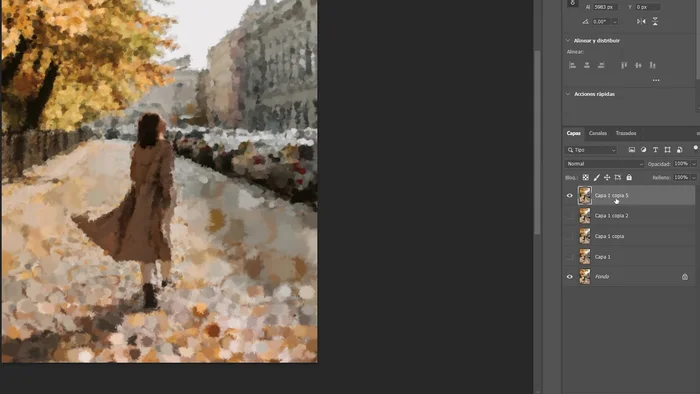The width and height of the screenshot is (700, 394).
Task: Click the Y position input field
Action: pos(648,7)
